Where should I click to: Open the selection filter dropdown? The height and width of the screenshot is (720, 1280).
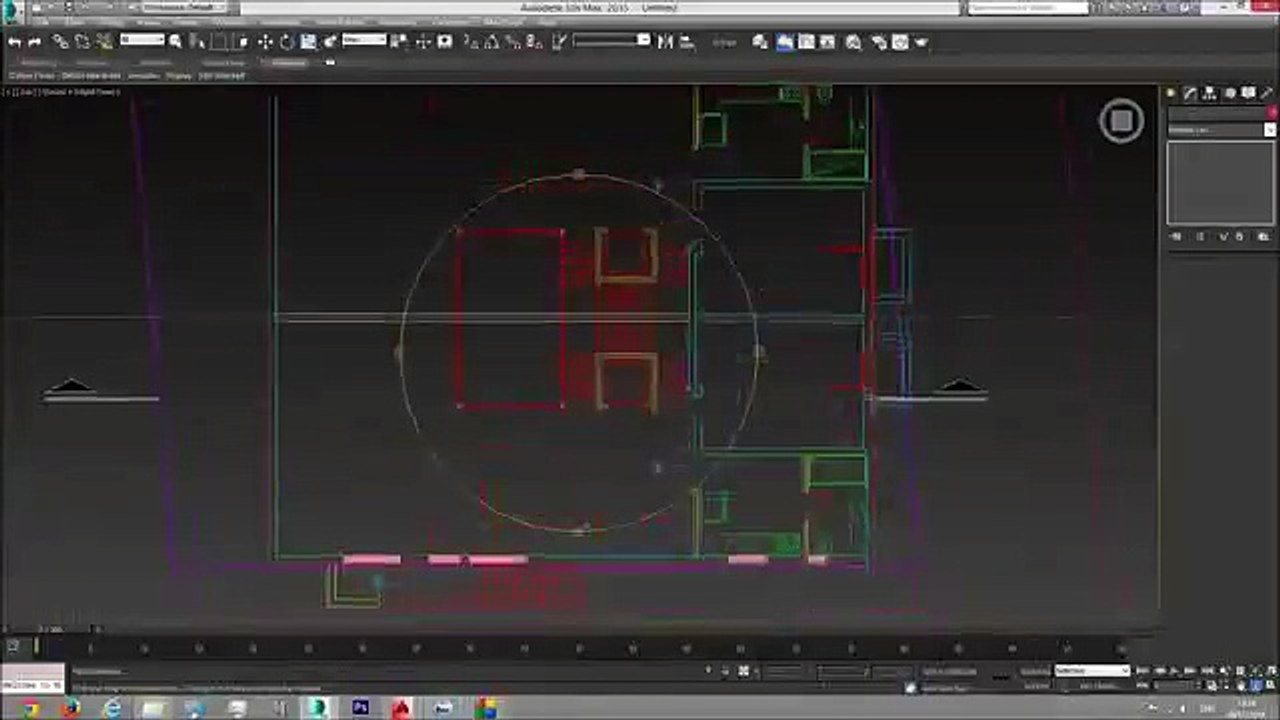[142, 40]
